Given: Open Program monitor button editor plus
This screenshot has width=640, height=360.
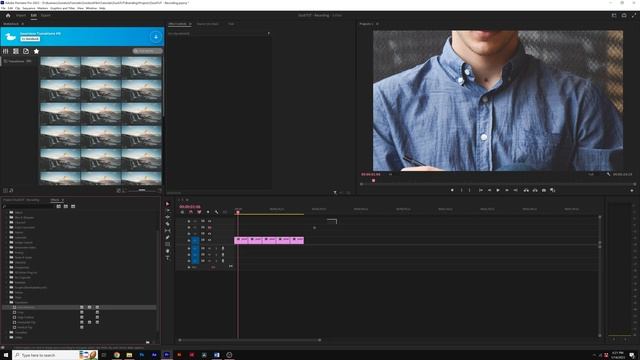Looking at the screenshot, I should pyautogui.click(x=632, y=190).
